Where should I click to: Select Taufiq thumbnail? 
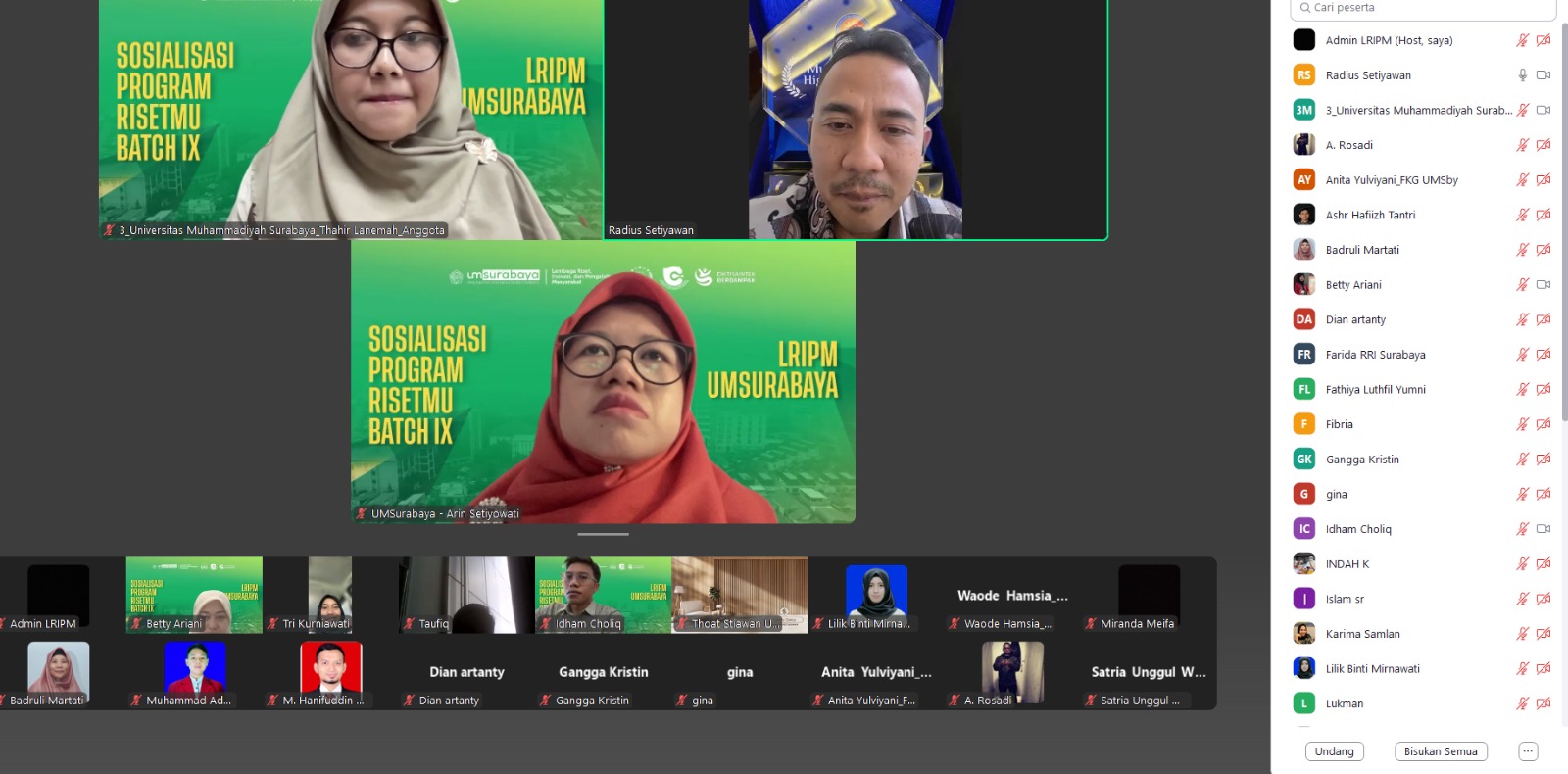[466, 595]
